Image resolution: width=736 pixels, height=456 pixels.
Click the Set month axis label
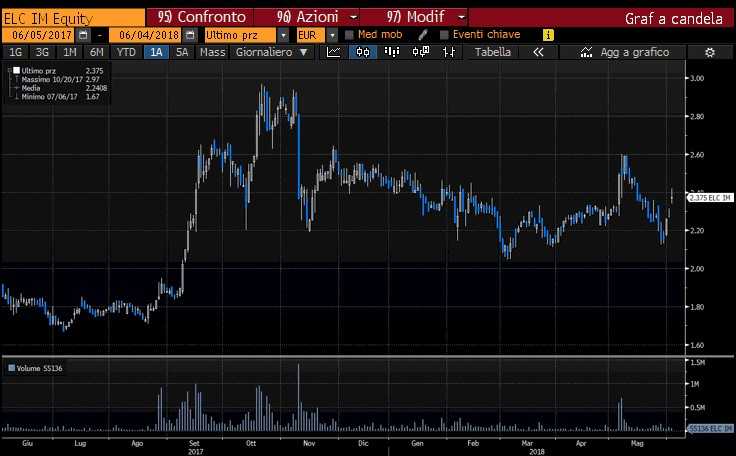(x=194, y=443)
